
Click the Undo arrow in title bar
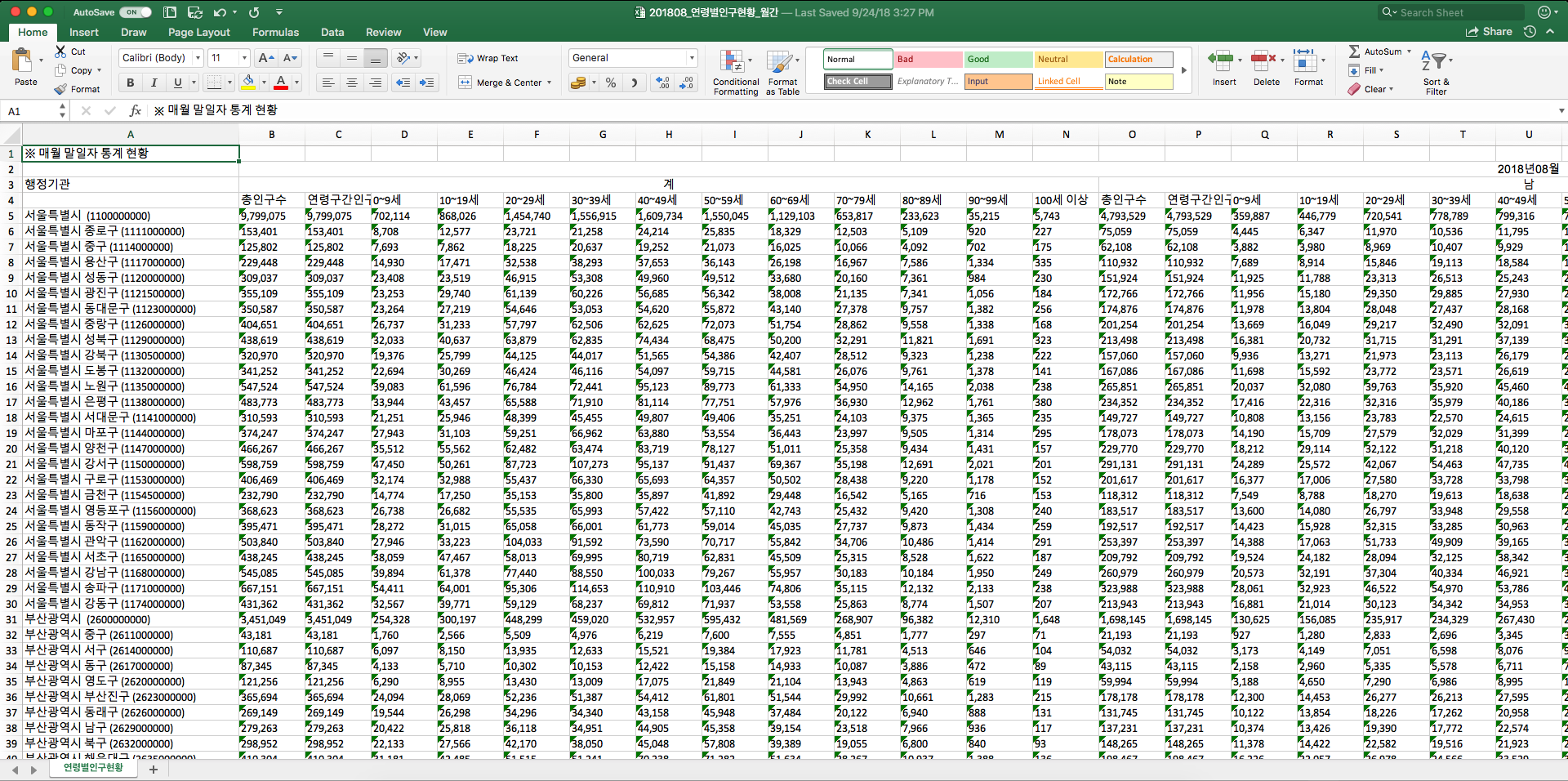(219, 12)
